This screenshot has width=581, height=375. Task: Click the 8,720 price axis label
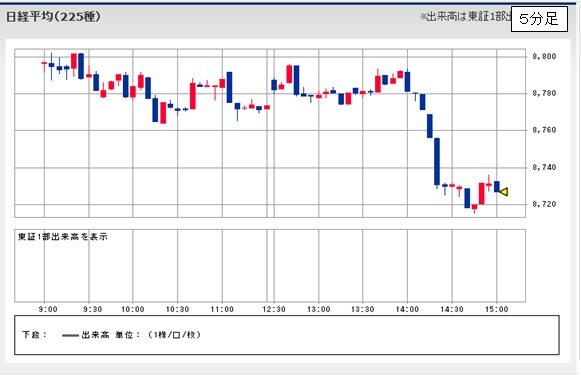coord(544,204)
